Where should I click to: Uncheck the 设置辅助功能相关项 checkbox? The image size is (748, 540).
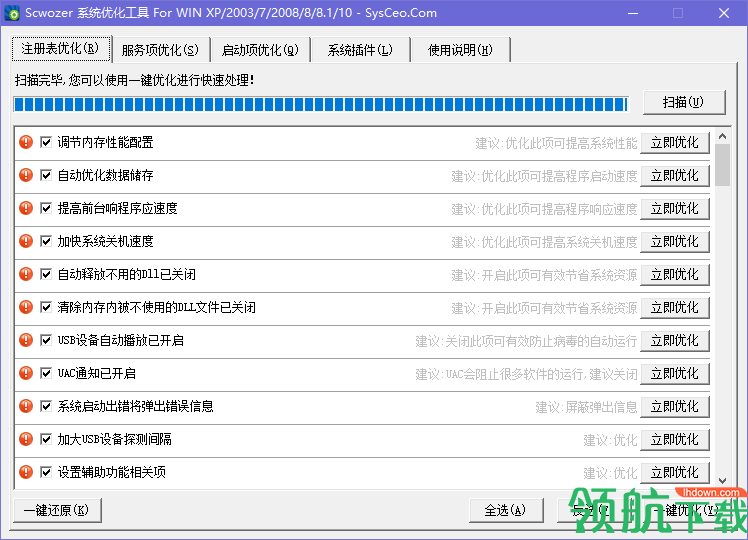point(46,472)
